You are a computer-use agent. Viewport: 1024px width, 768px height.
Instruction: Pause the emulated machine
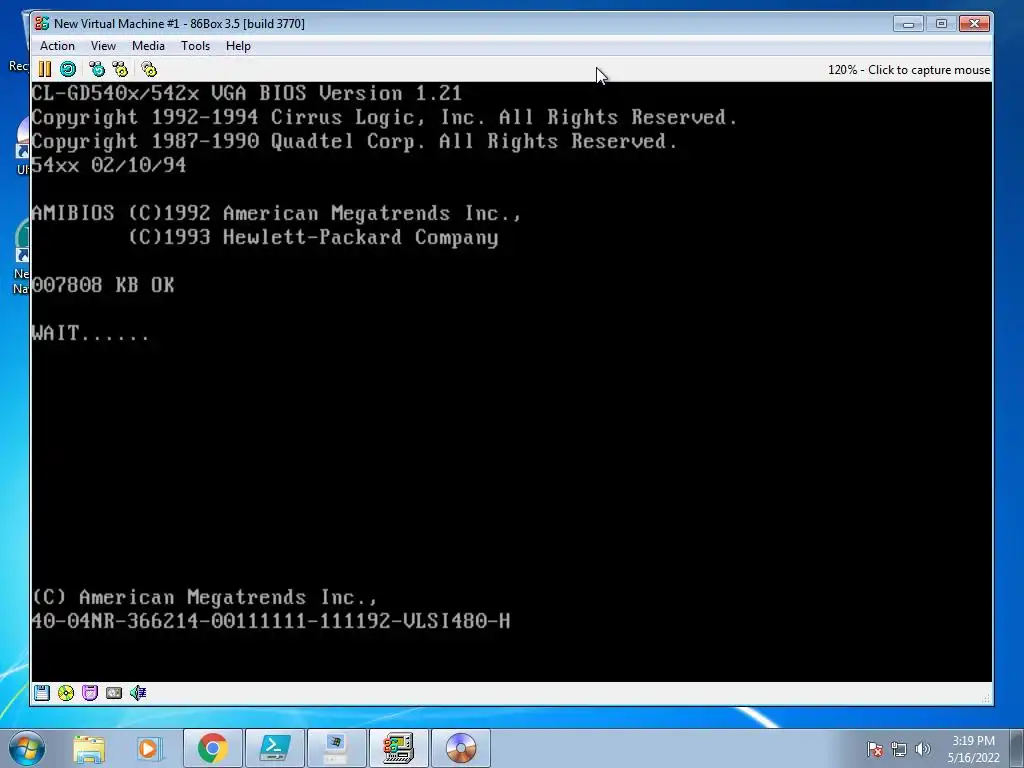44,69
